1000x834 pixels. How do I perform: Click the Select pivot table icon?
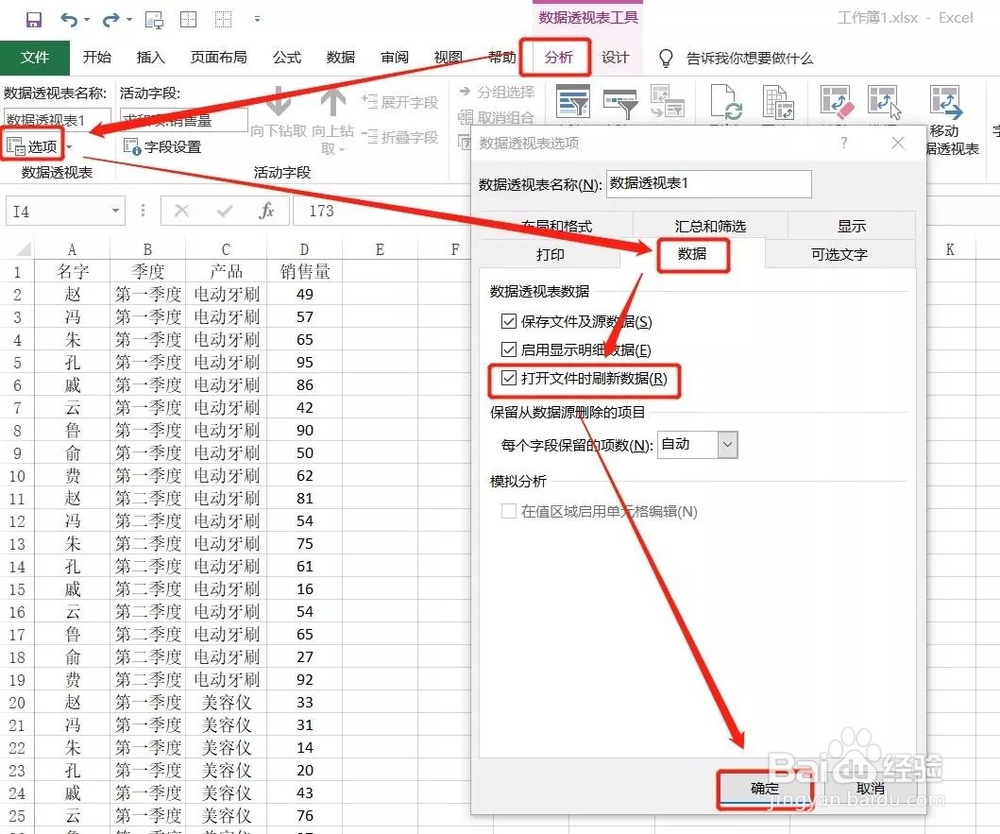tap(885, 102)
